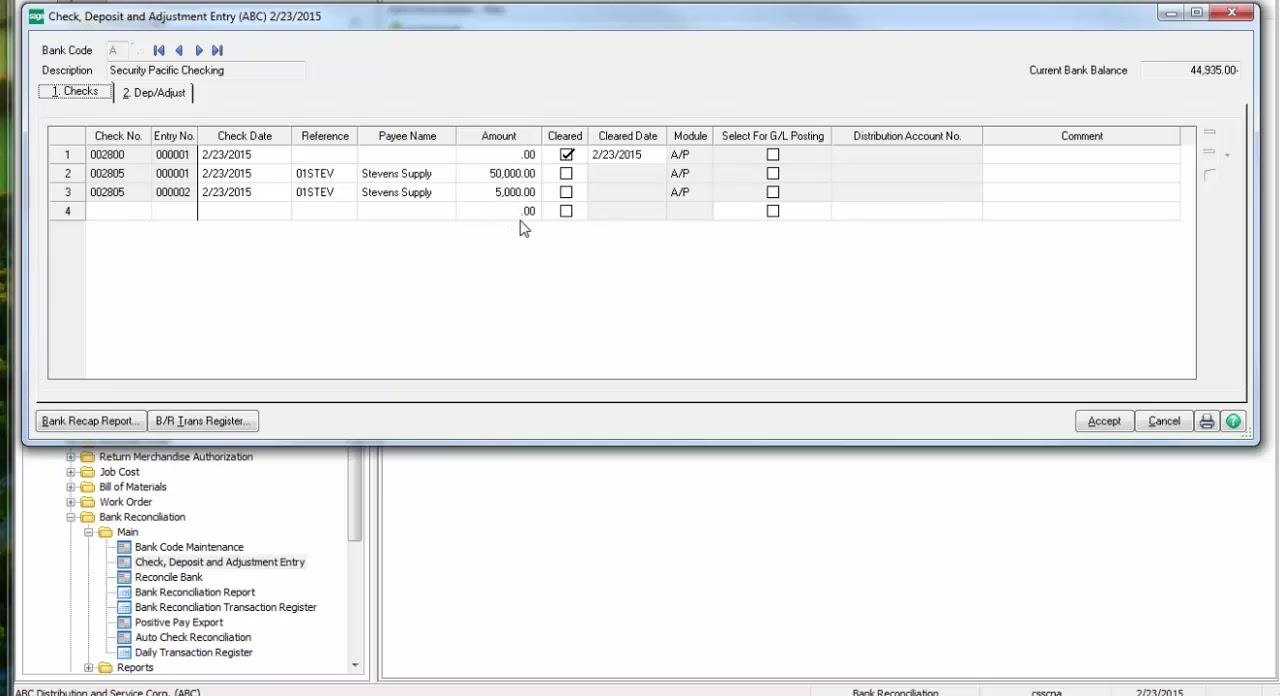1280x696 pixels.
Task: Click the Cleared Date 2/23/2015 cell
Action: (x=627, y=154)
